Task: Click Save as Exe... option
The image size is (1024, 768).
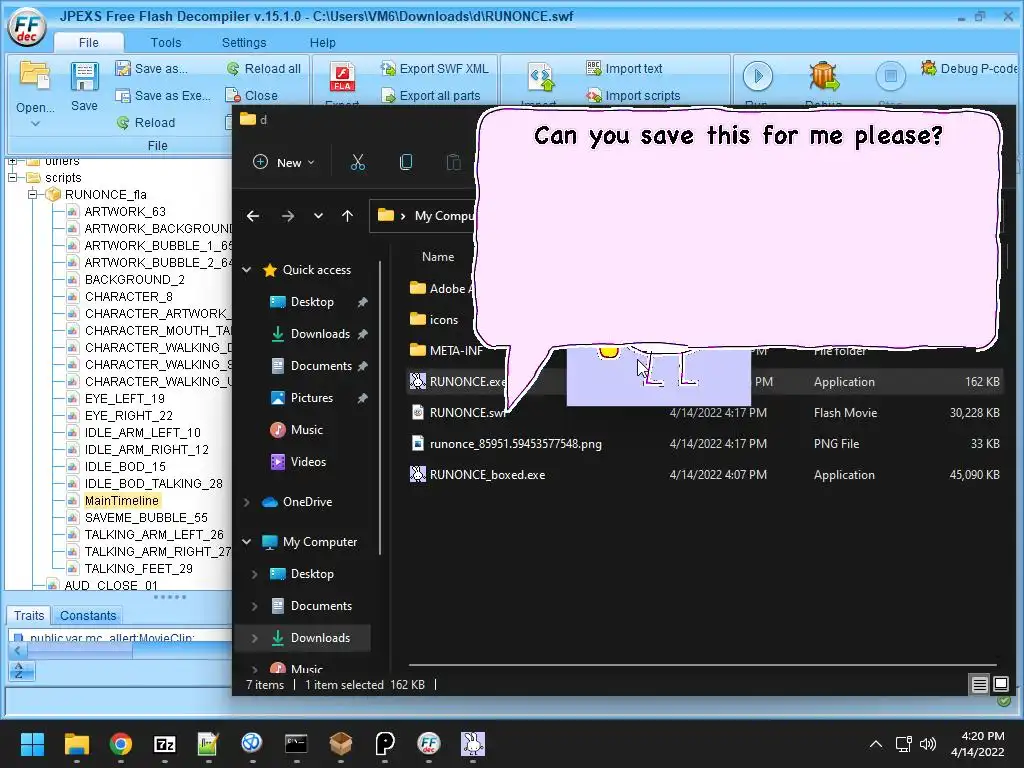Action: click(163, 95)
